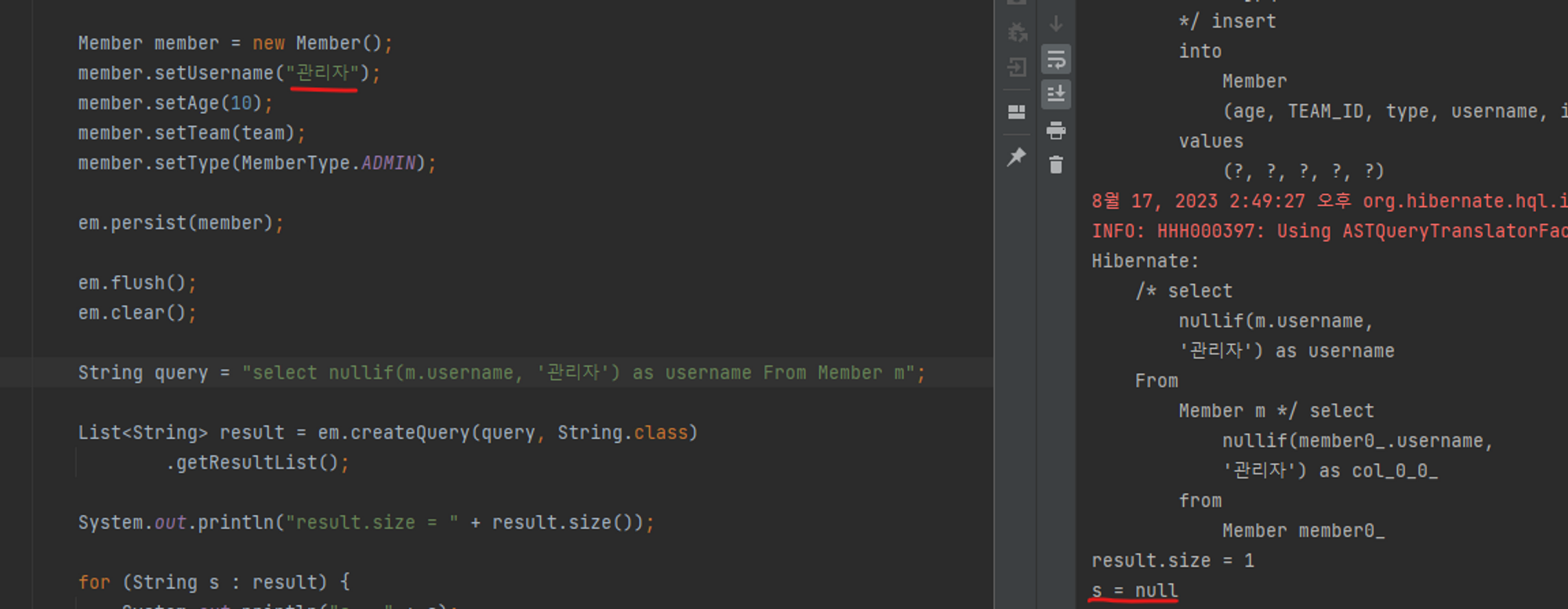
Task: Click the System.out.println result.size line
Action: point(366,523)
